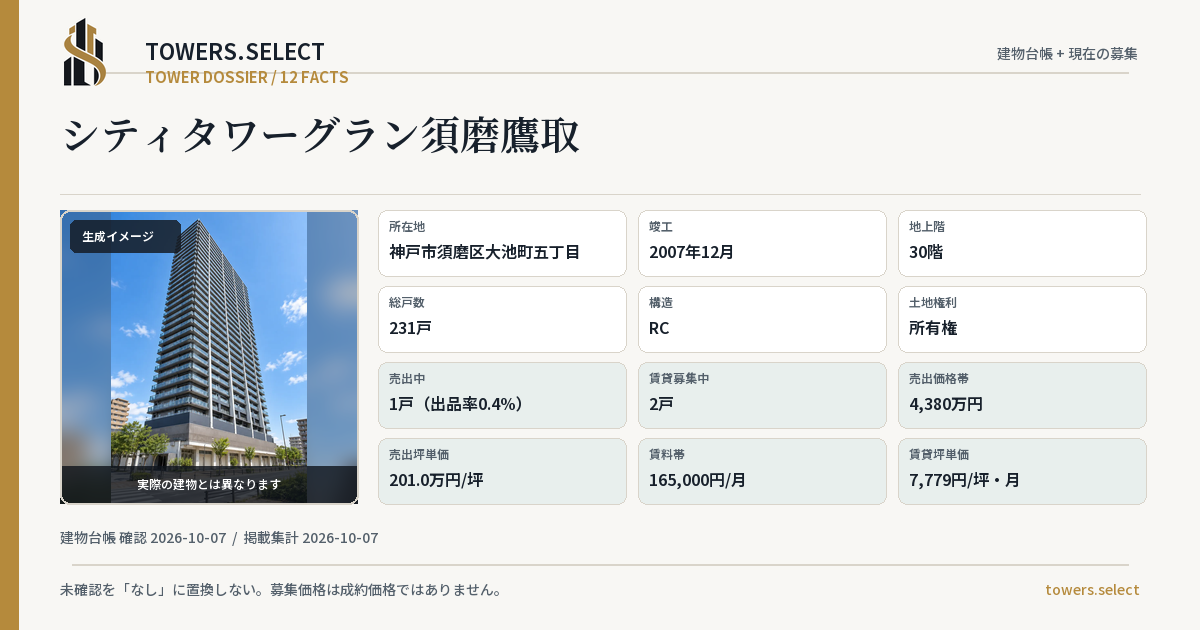Click the TOWERS.SELECT brand name

pos(235,52)
